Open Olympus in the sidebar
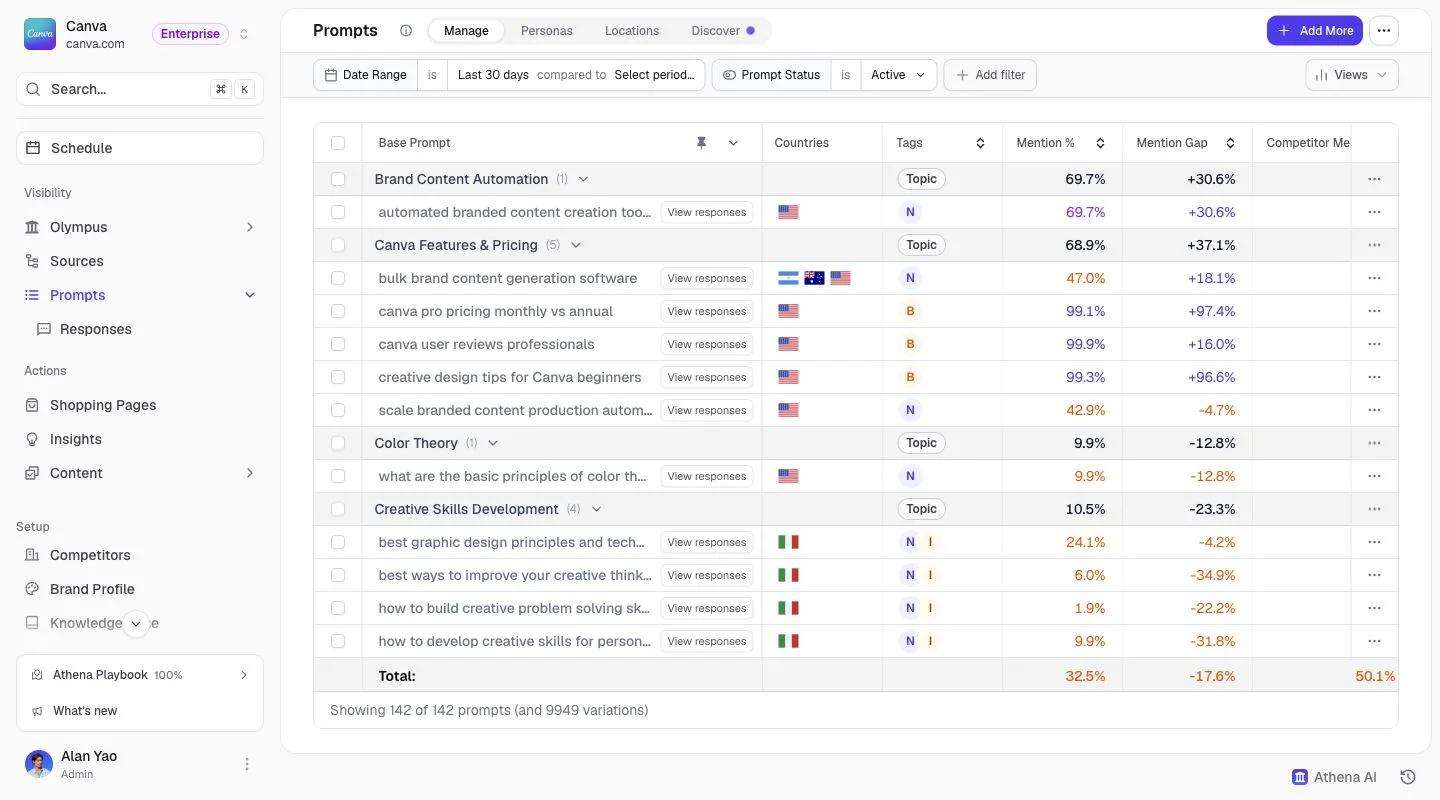Image resolution: width=1440 pixels, height=800 pixels. coord(140,227)
